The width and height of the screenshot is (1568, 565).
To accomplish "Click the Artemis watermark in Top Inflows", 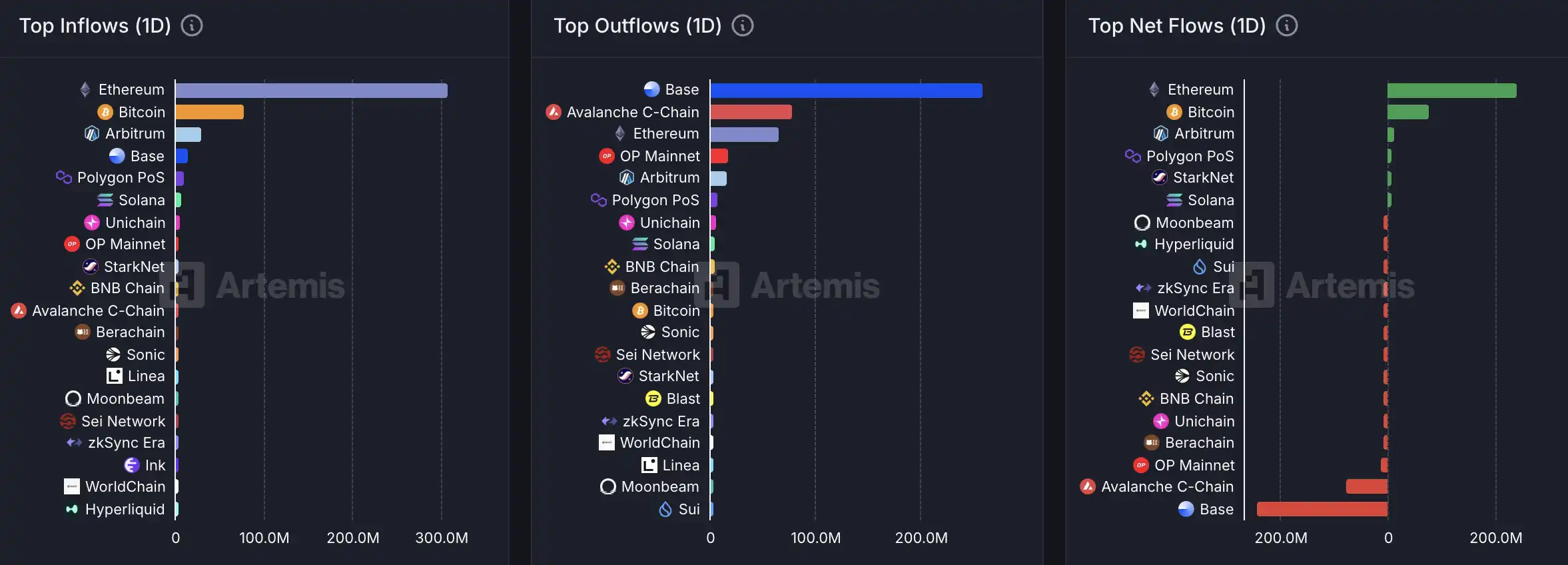I will (x=280, y=286).
